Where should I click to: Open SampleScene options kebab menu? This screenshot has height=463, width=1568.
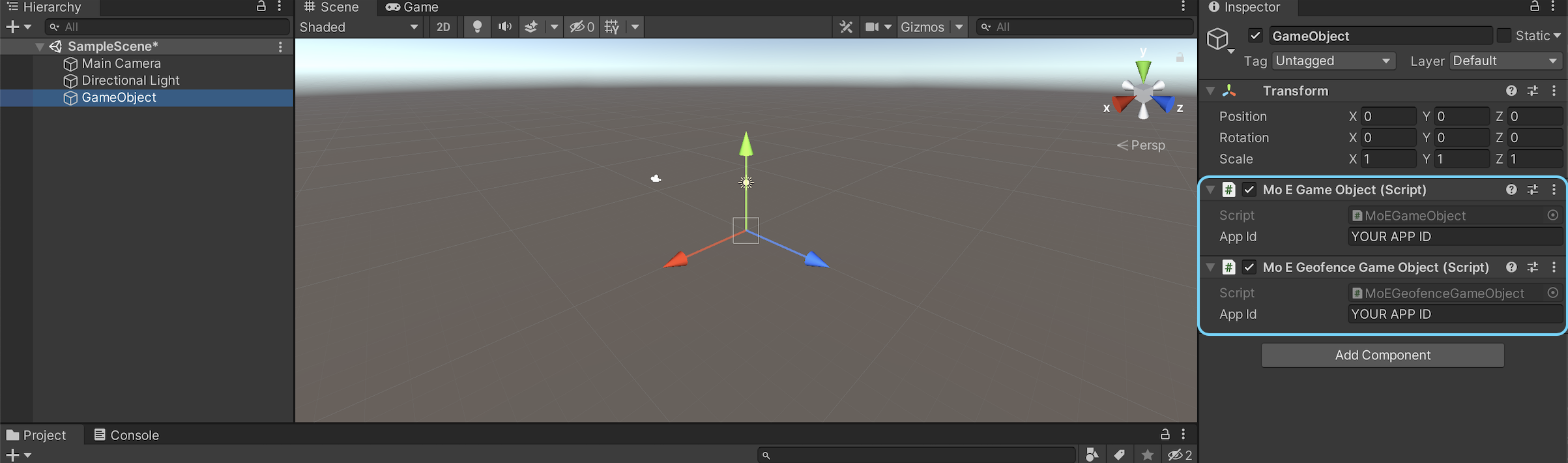[x=280, y=47]
